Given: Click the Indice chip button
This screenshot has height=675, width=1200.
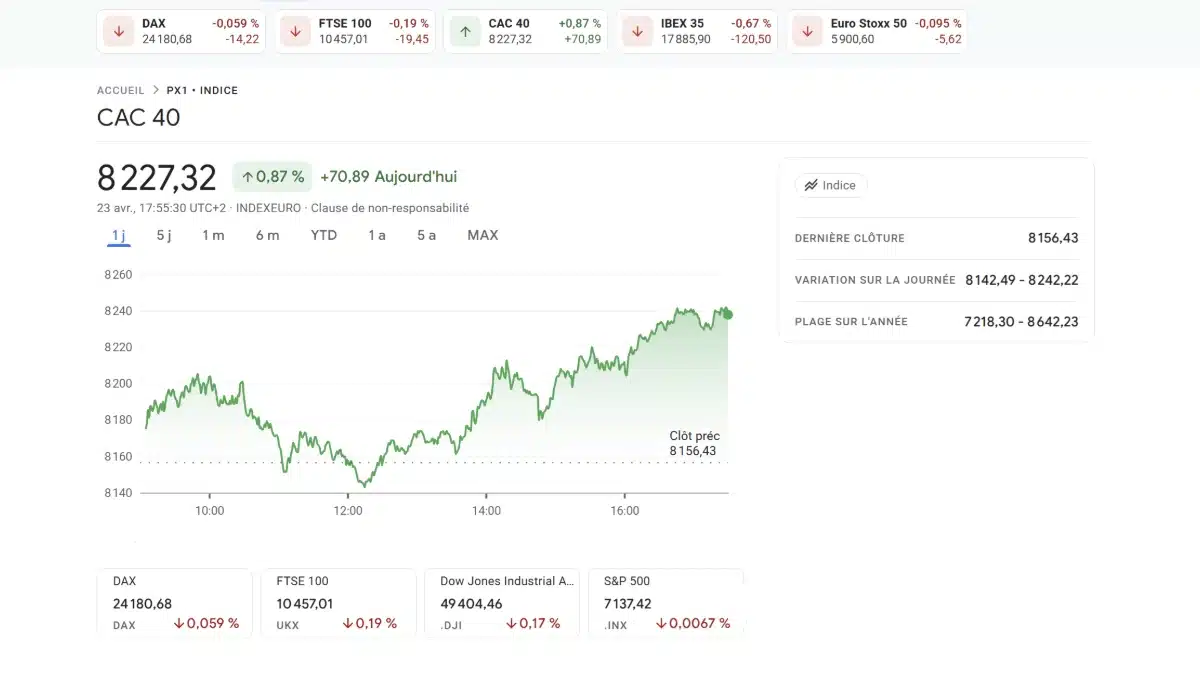Looking at the screenshot, I should point(831,185).
